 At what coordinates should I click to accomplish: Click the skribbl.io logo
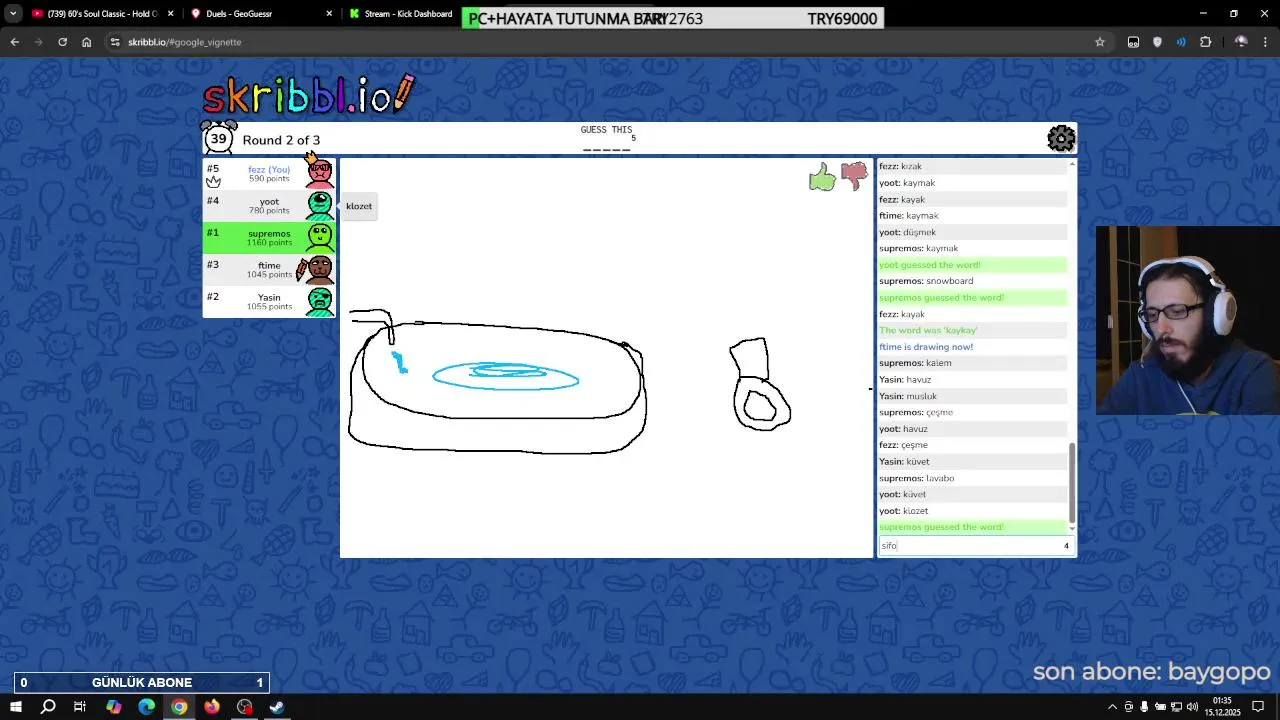pos(308,95)
